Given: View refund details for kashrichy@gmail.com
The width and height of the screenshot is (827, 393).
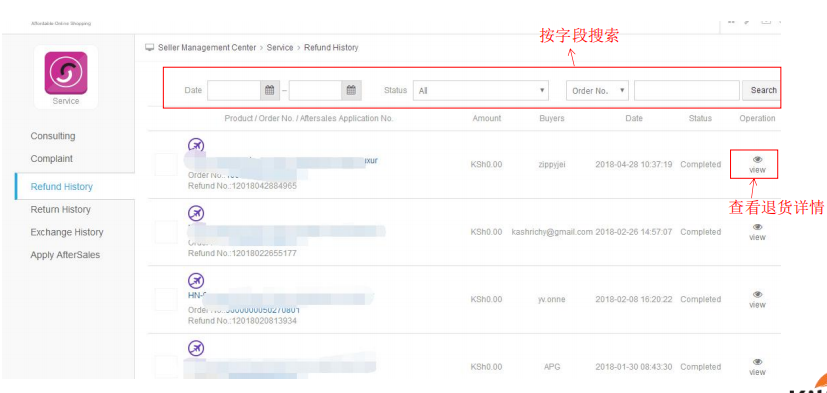Looking at the screenshot, I should coord(757,232).
